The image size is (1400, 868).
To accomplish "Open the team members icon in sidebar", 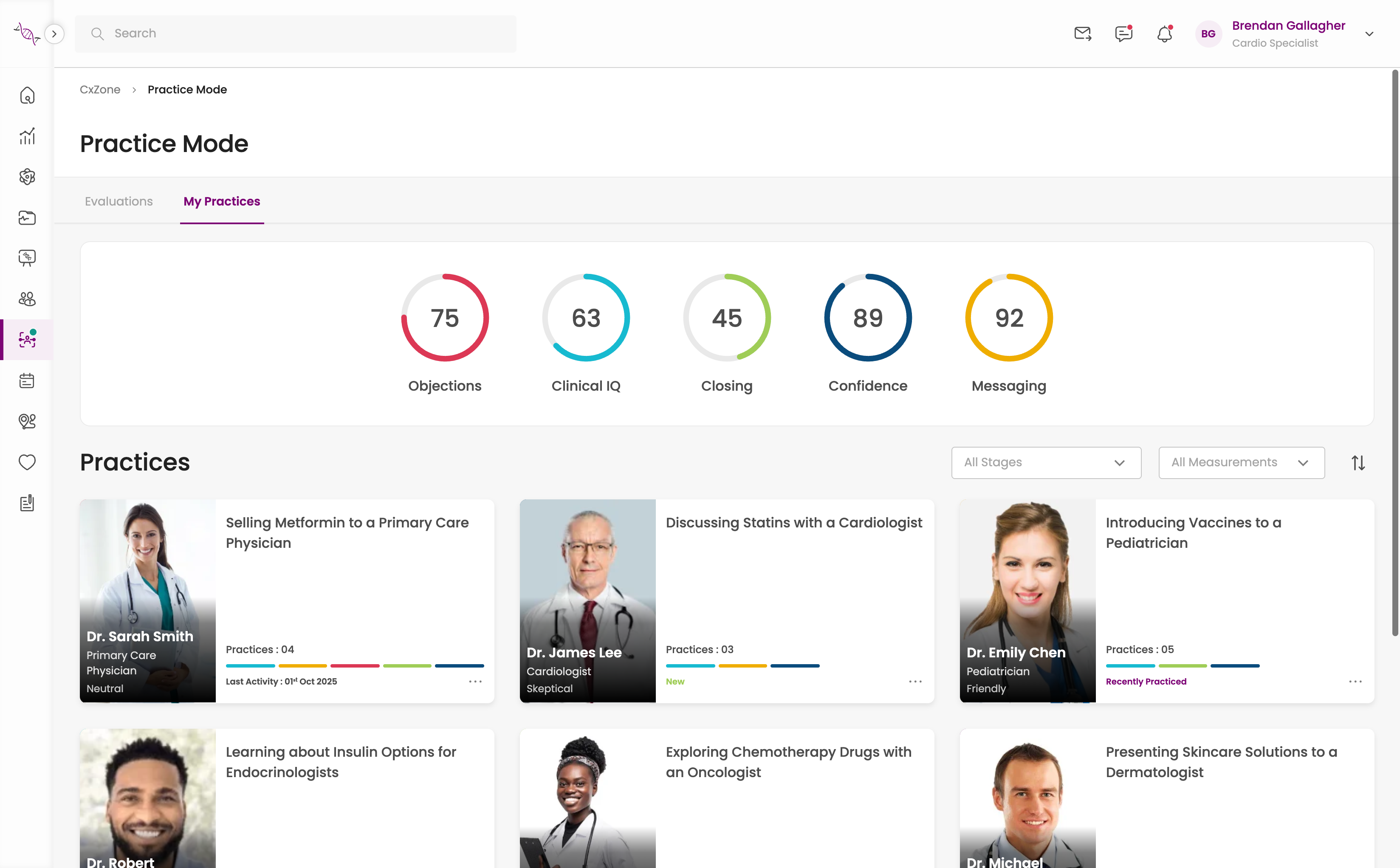I will 27,299.
